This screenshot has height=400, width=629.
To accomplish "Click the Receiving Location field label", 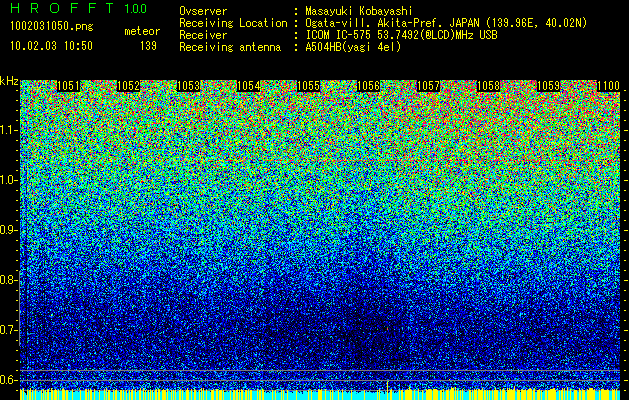I will [x=233, y=24].
